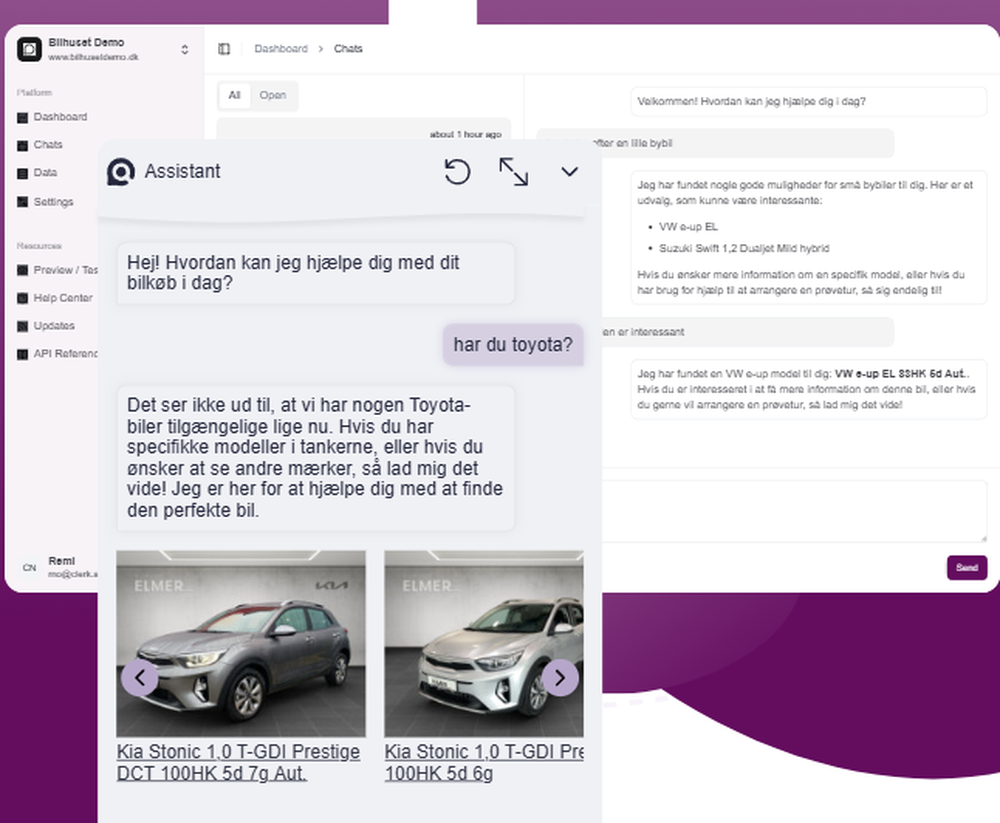The image size is (1000, 823).
Task: Expand the Assistant widget to fullscreen
Action: pos(513,172)
